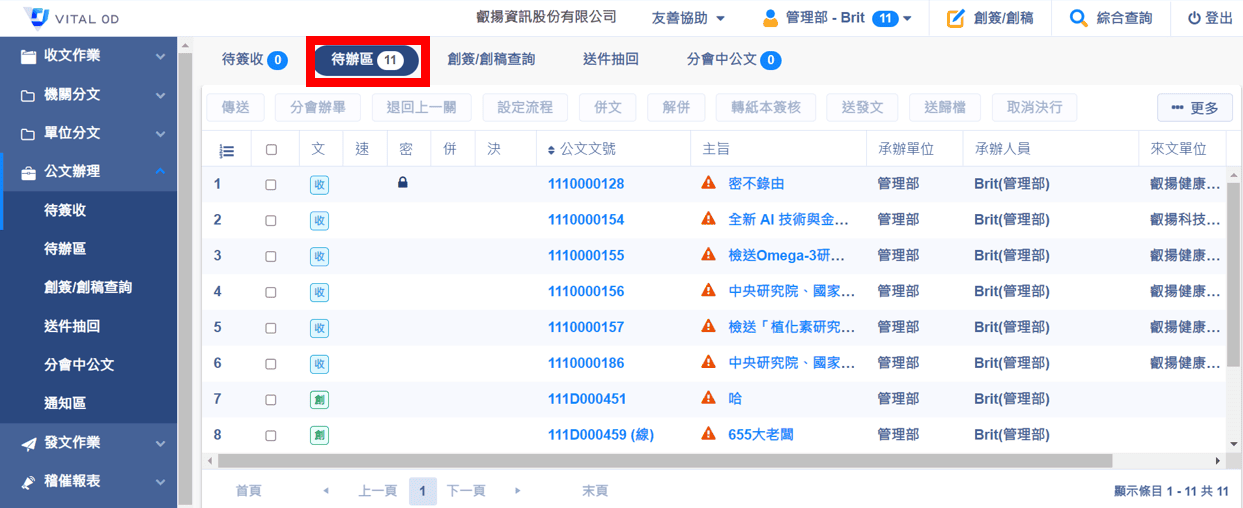Screen dimensions: 1243x508
Task: Click the 創 badge in row 7
Action: pyautogui.click(x=319, y=400)
